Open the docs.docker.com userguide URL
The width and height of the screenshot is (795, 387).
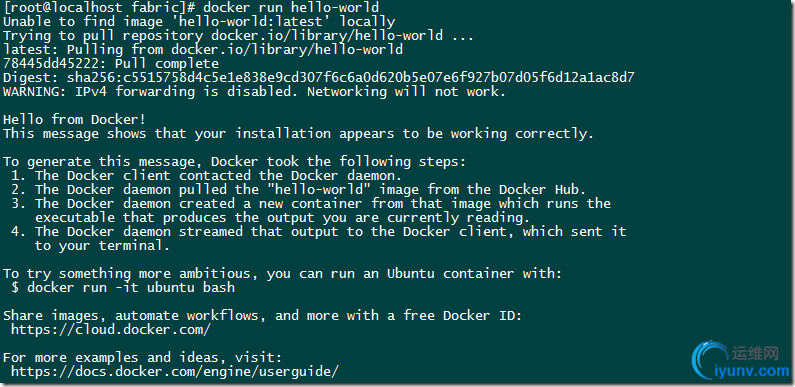point(174,371)
